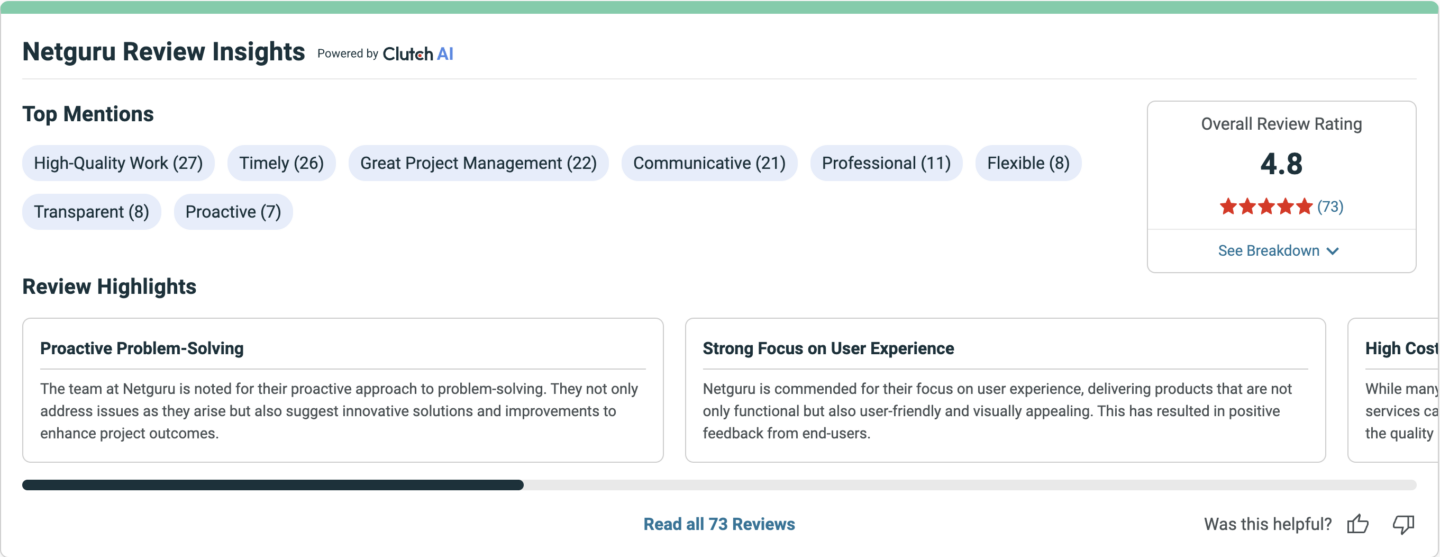Click the five red stars rating

1266,207
